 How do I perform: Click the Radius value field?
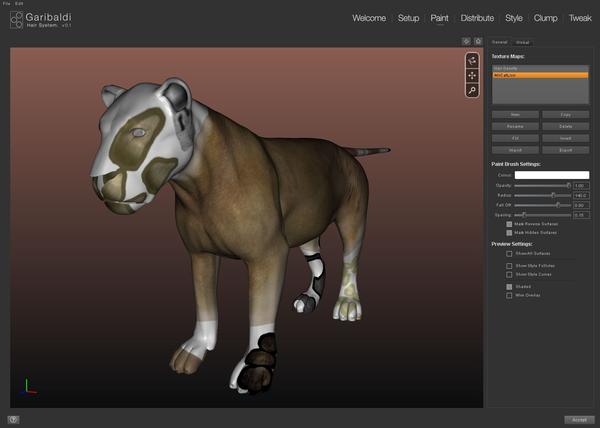pos(581,195)
